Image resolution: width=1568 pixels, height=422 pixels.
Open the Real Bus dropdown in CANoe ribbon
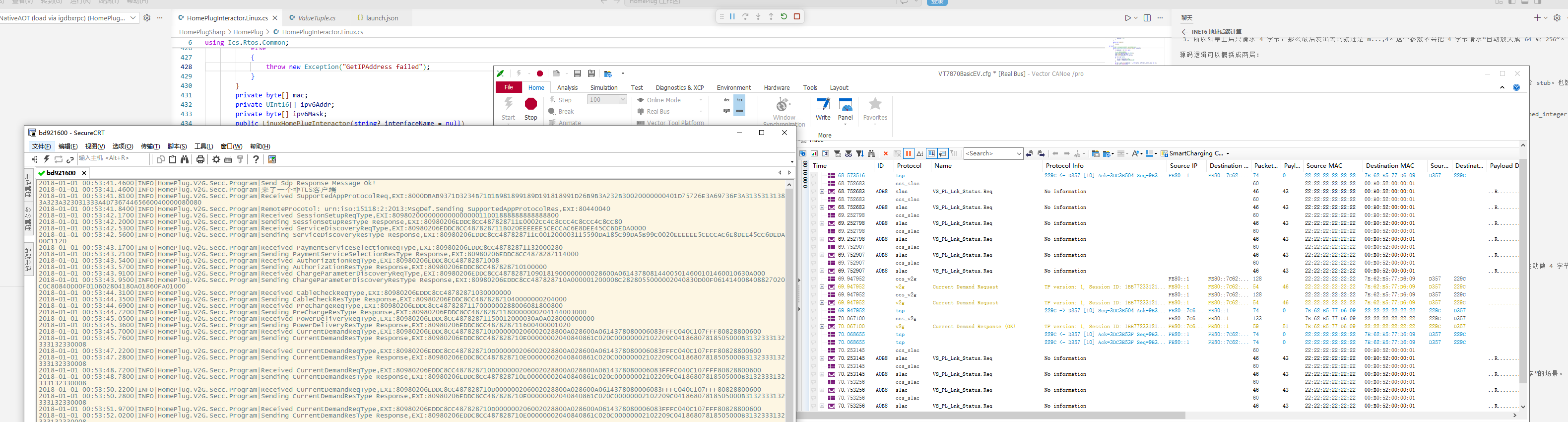(x=701, y=111)
